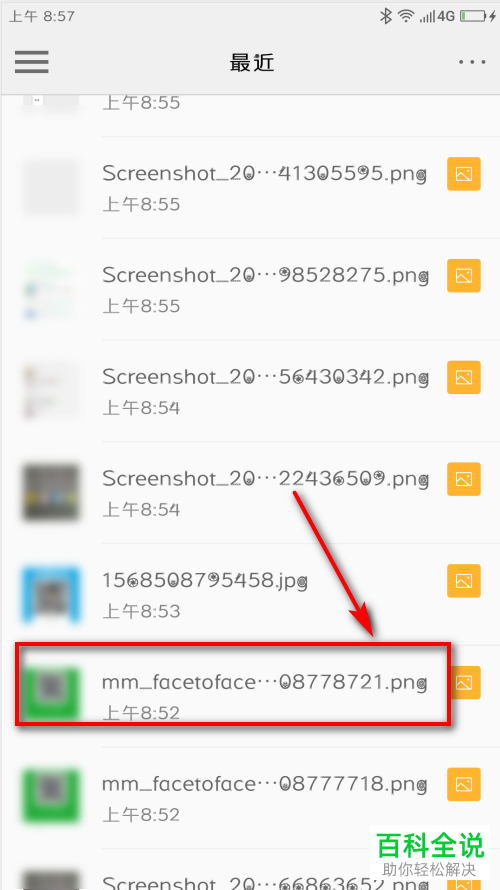This screenshot has height=890, width=500.
Task: Tap green thumbnail of mm_facetoface 08778721
Action: (x=51, y=694)
